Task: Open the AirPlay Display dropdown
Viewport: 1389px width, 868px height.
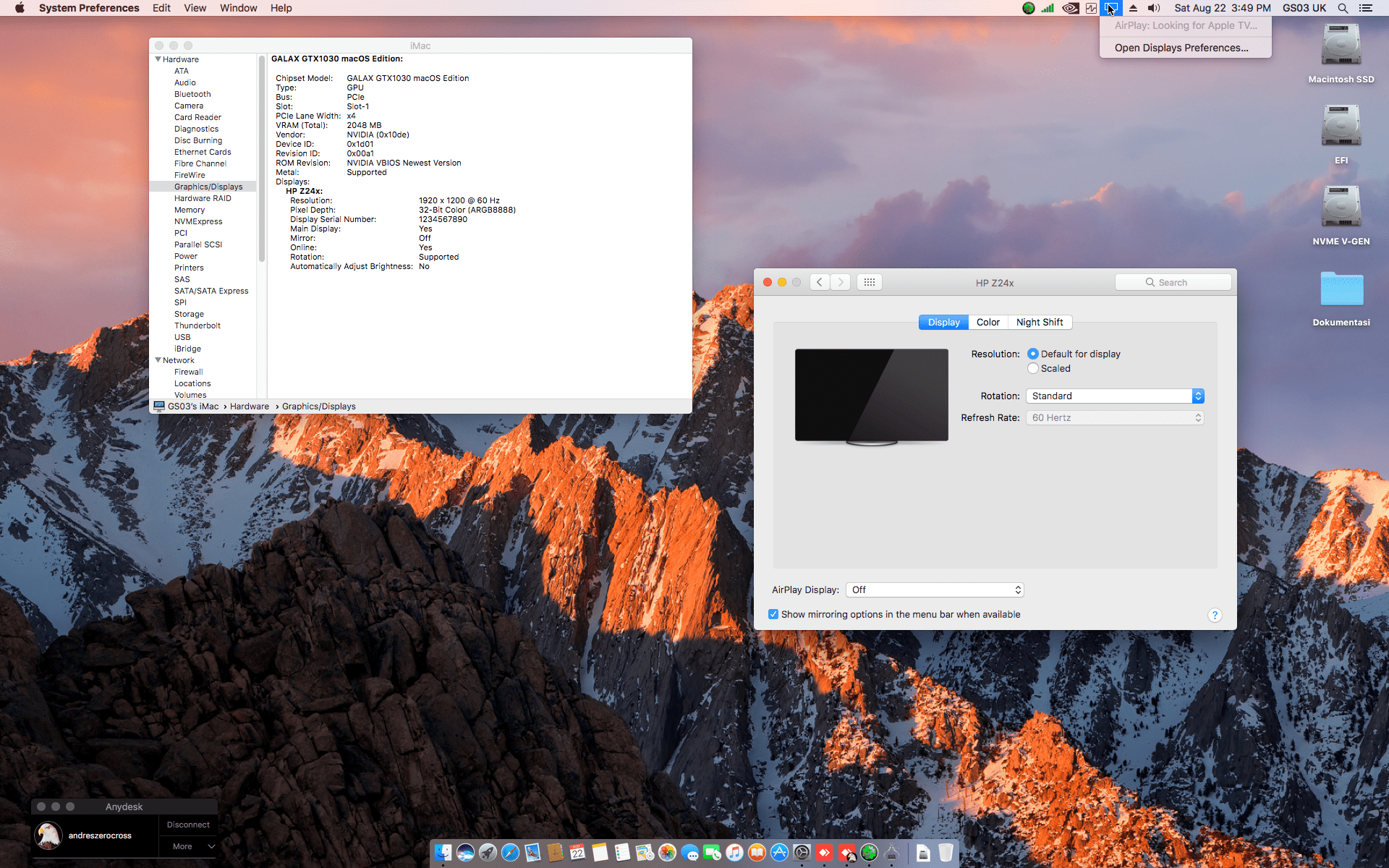Action: pos(935,590)
